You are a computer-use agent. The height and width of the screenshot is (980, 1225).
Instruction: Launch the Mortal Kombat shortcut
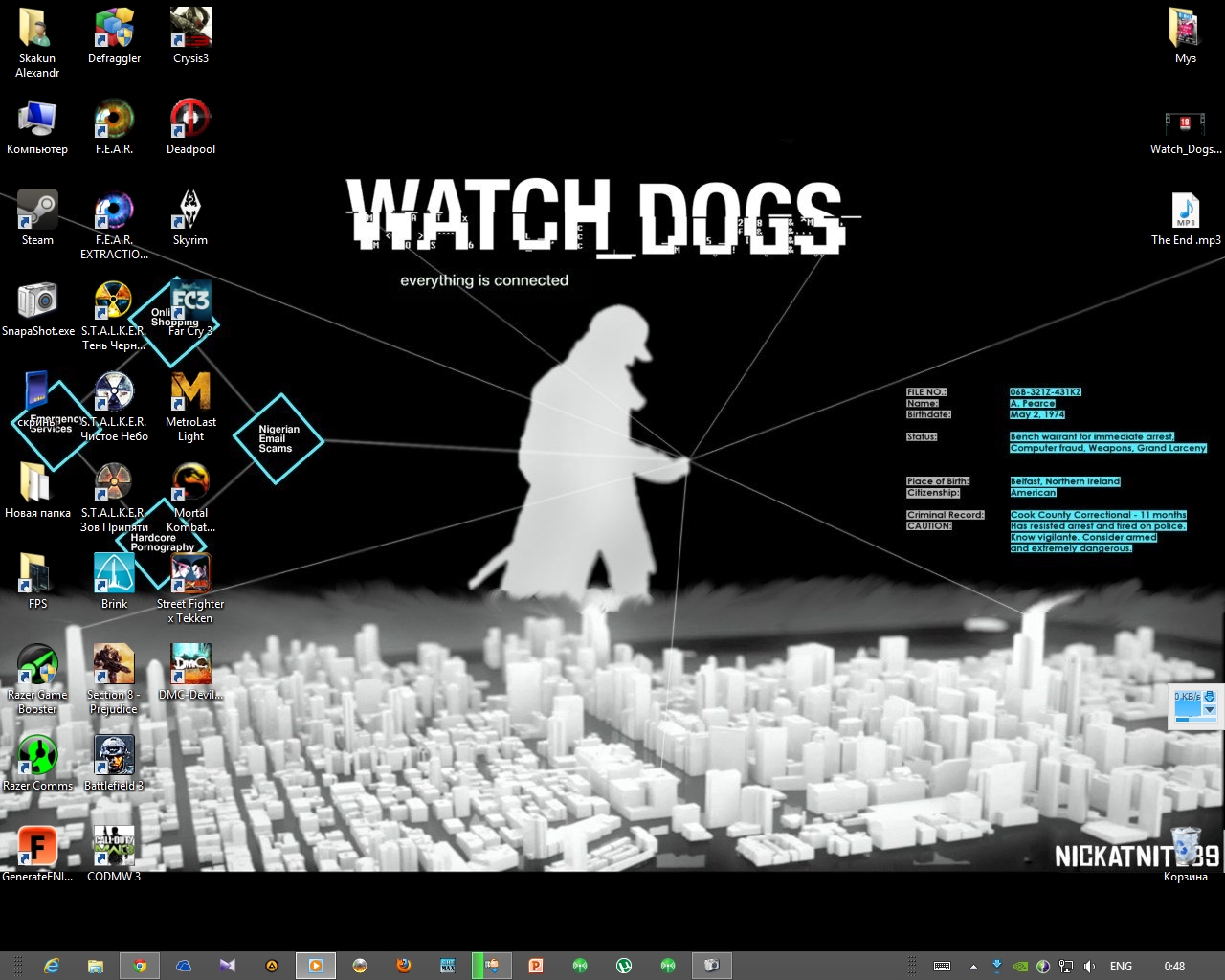click(190, 498)
